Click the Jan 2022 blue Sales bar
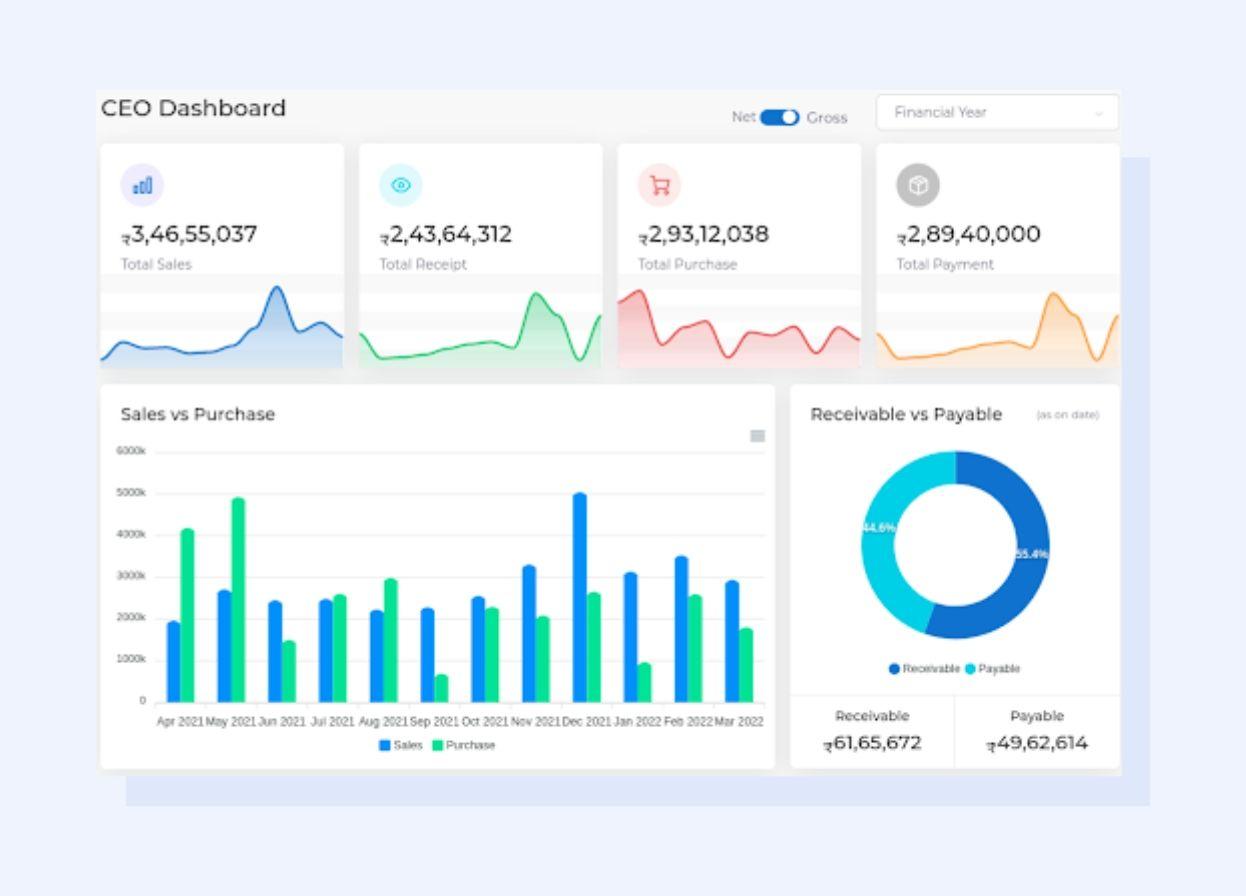This screenshot has width=1246, height=896. point(631,637)
